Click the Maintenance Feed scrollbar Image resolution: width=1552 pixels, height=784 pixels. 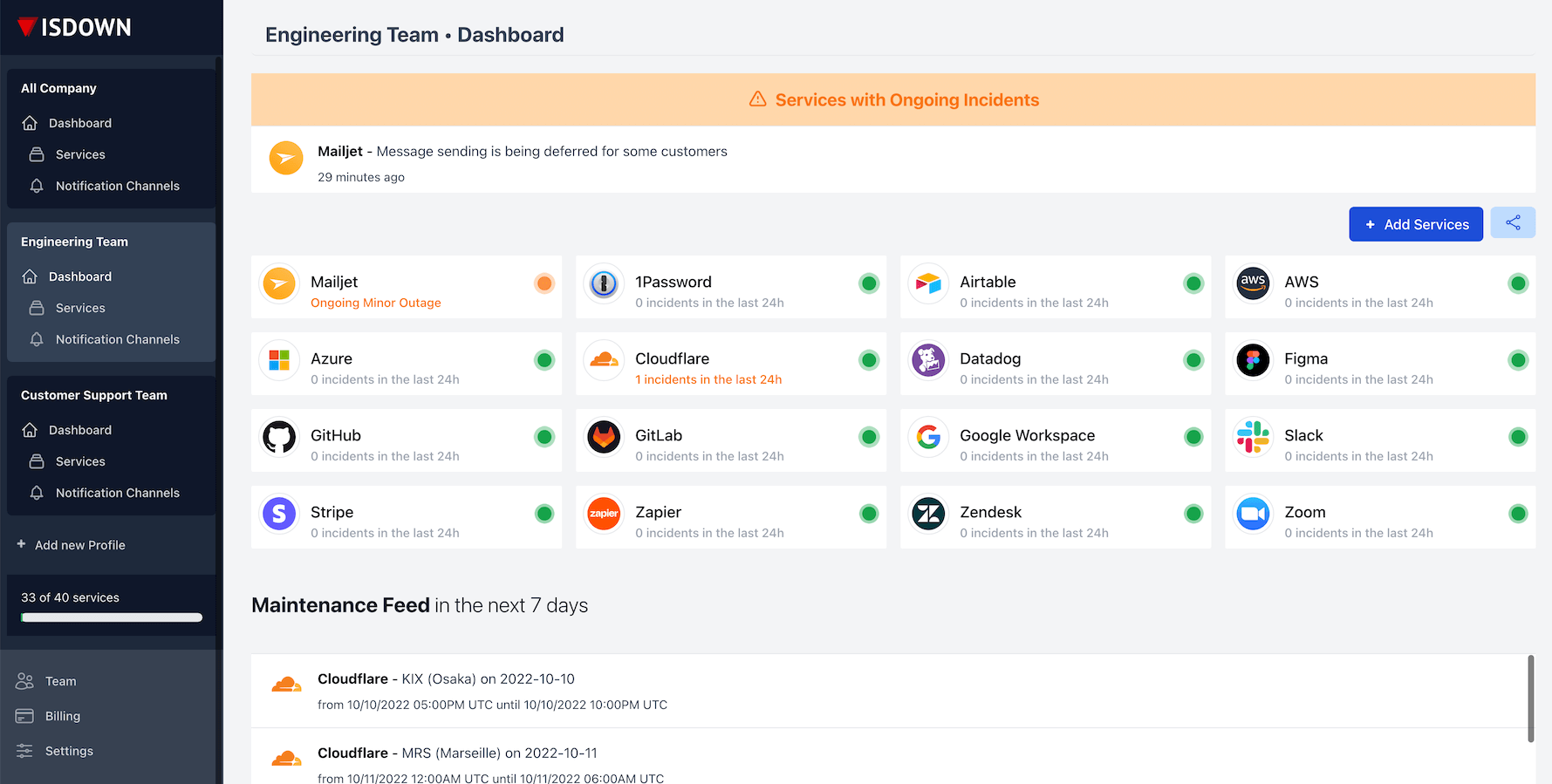[1530, 699]
